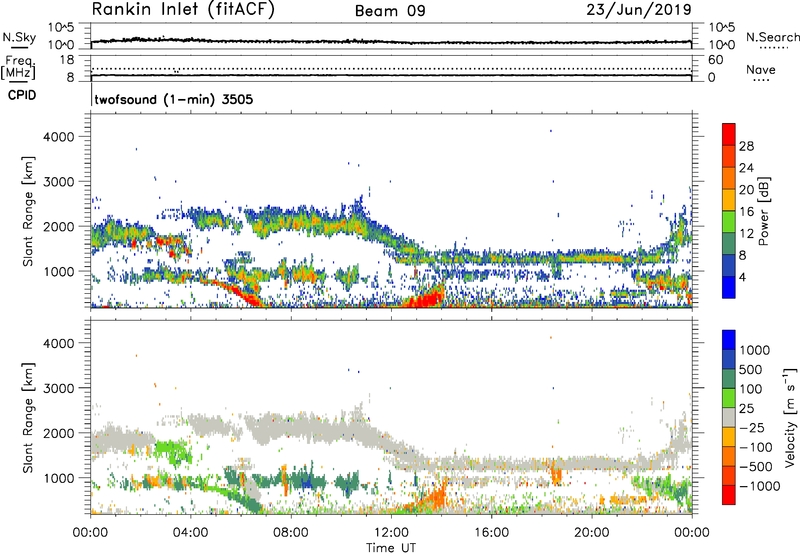Click '4000' on power panel range axis
800x554 pixels.
59,137
